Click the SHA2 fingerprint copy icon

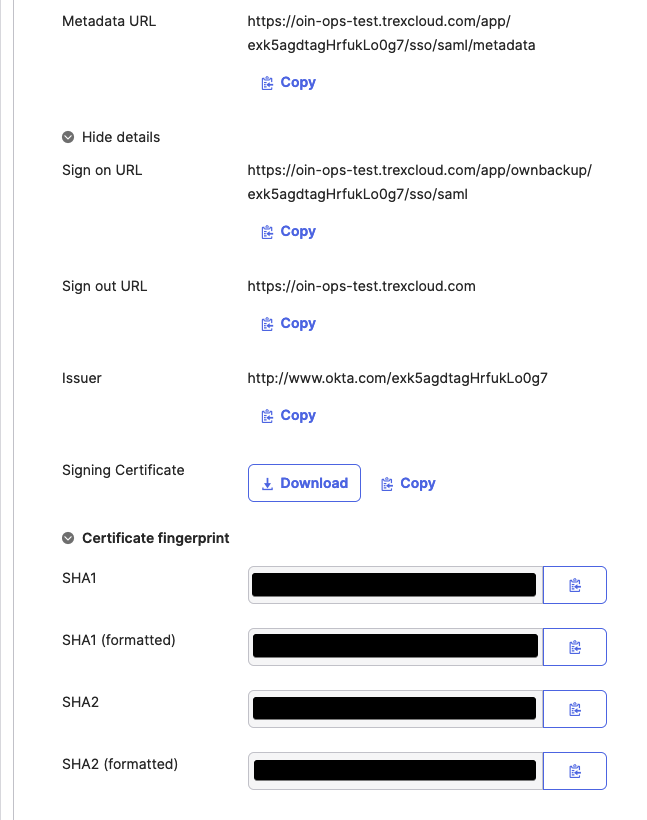coord(574,709)
